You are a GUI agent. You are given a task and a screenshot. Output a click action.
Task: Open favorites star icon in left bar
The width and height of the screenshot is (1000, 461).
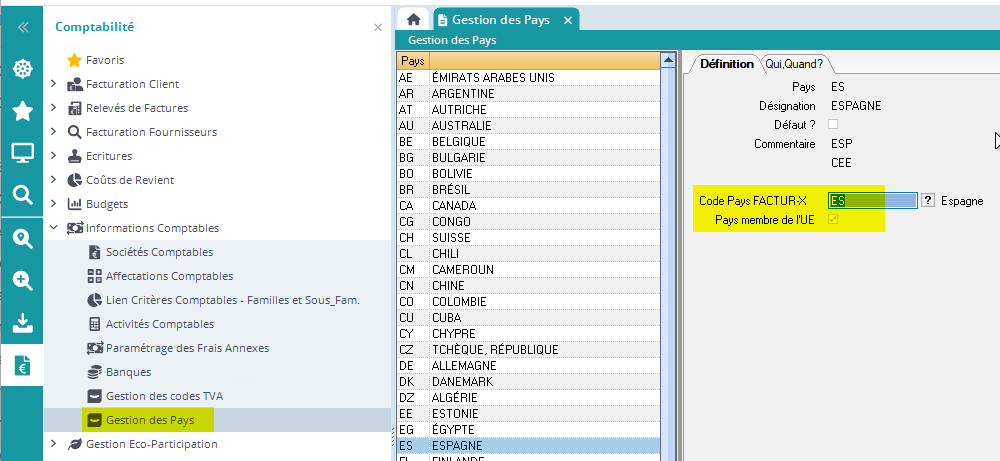[22, 110]
